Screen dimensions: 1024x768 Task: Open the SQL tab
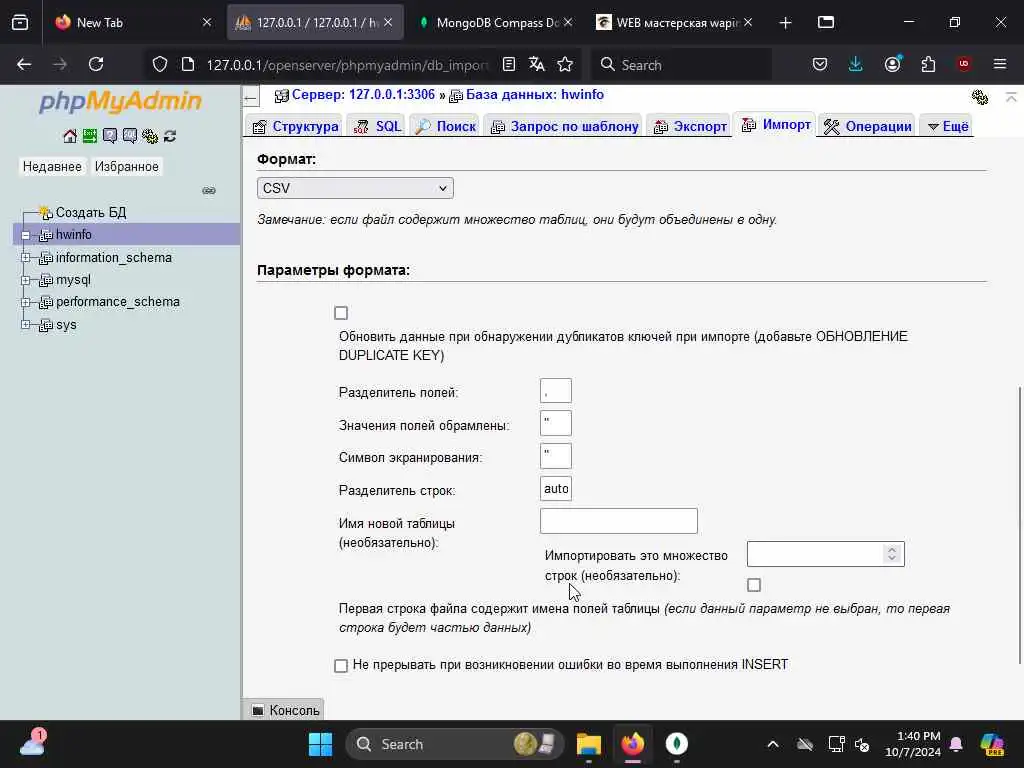click(377, 126)
